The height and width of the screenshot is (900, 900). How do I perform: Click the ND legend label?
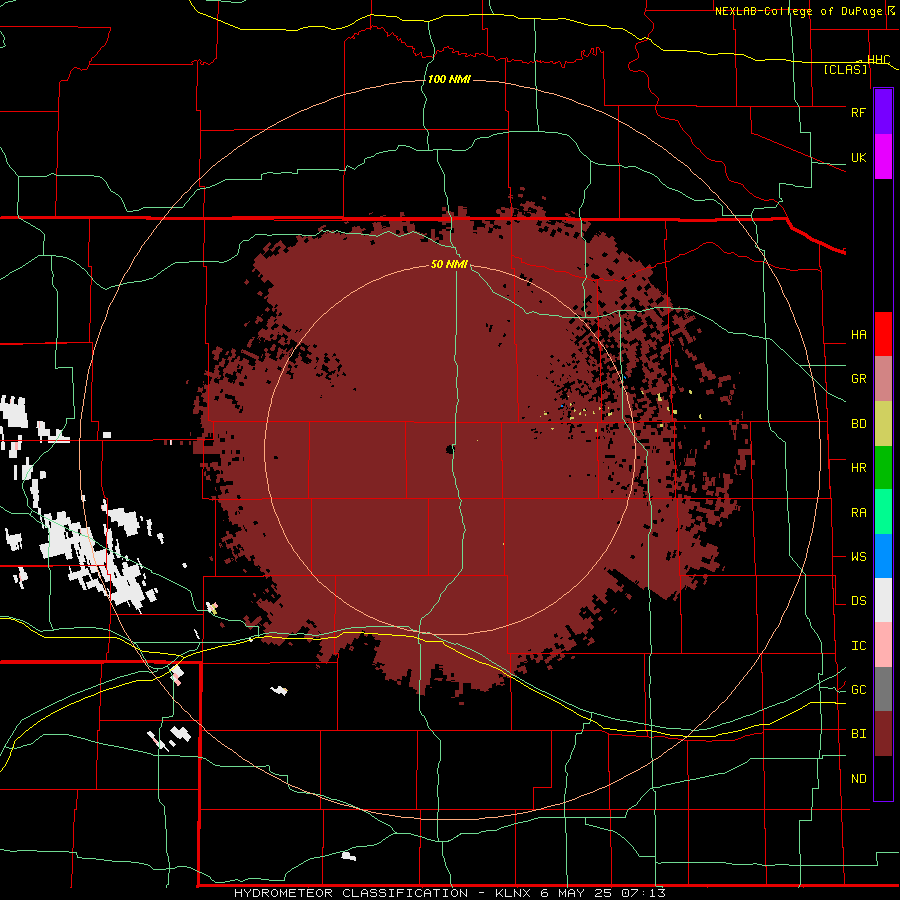pos(858,778)
